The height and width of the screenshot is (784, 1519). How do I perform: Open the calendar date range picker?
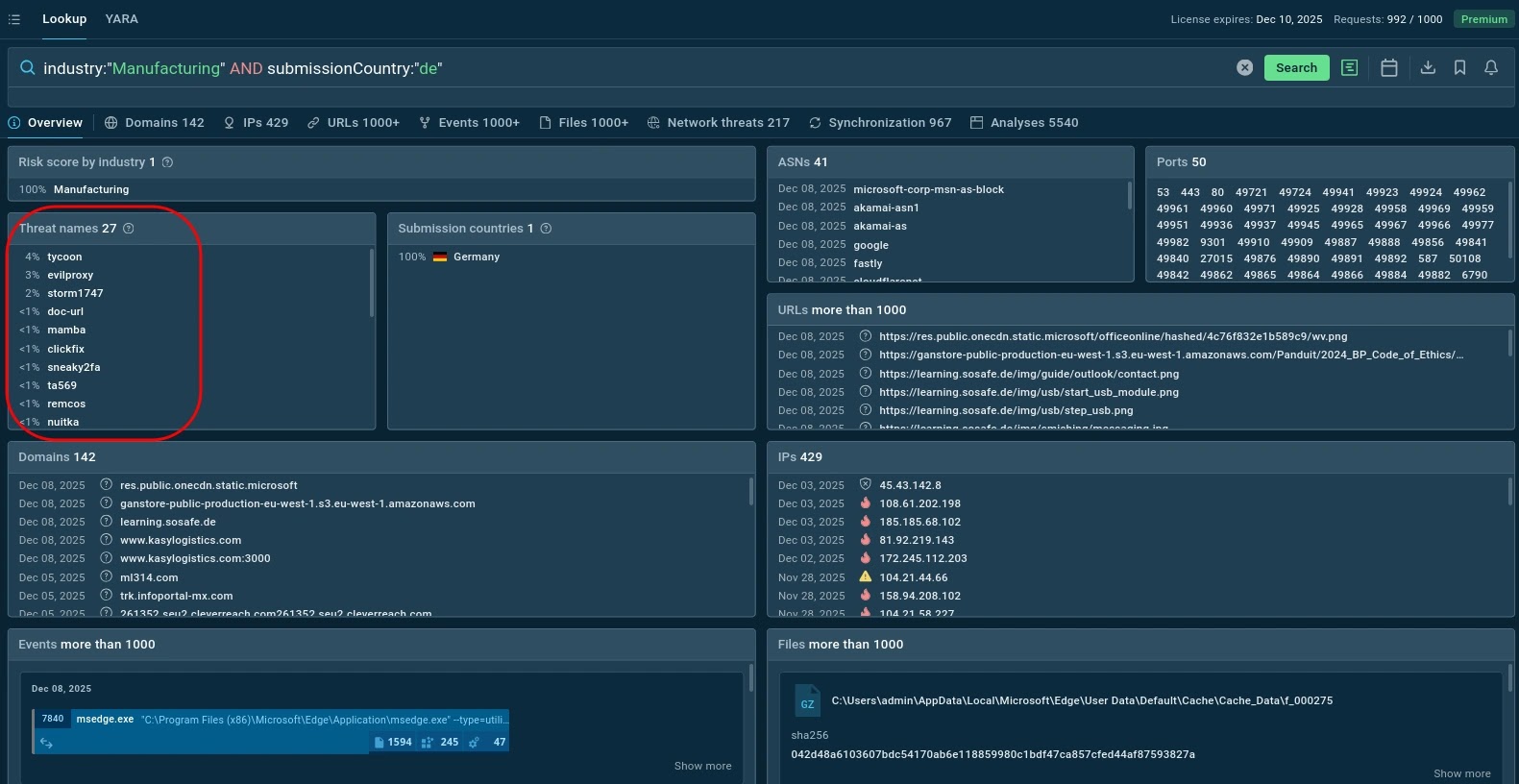click(x=1388, y=67)
